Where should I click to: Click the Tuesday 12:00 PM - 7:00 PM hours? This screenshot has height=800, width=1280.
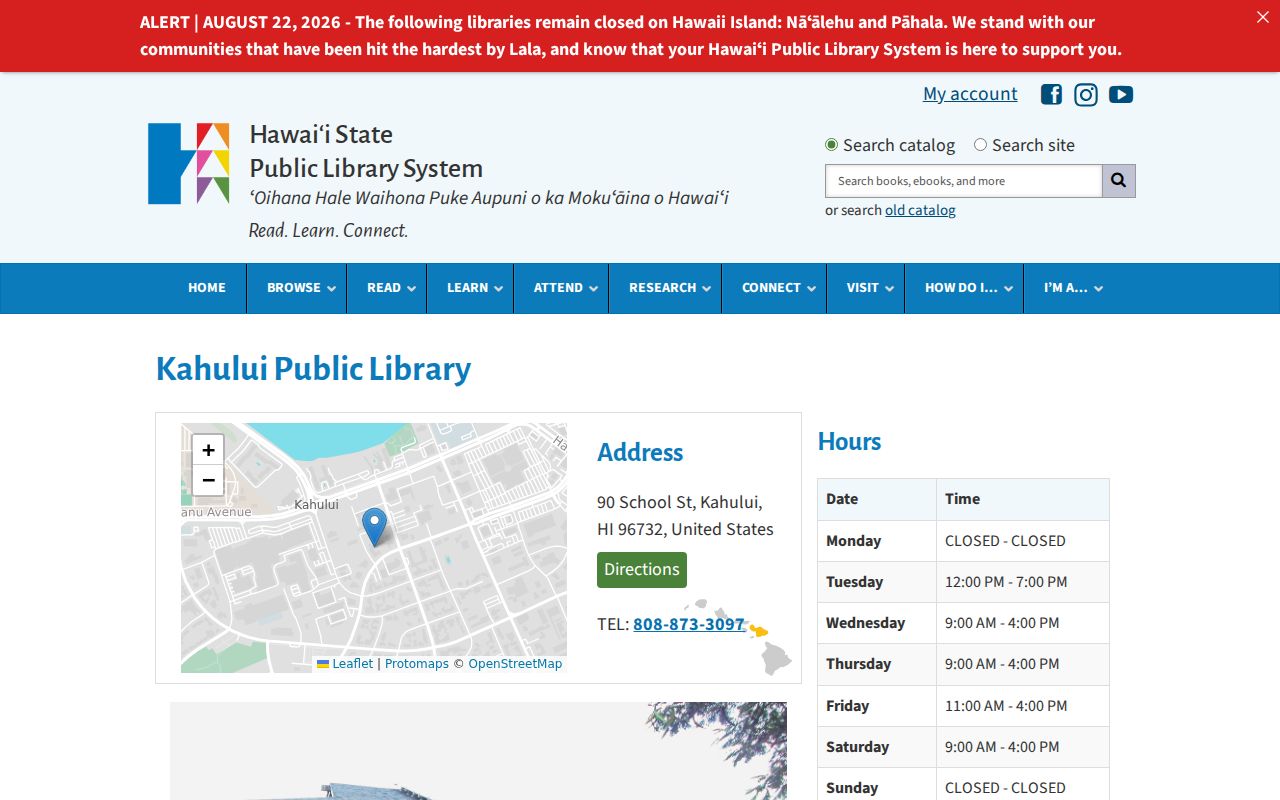pos(1006,582)
